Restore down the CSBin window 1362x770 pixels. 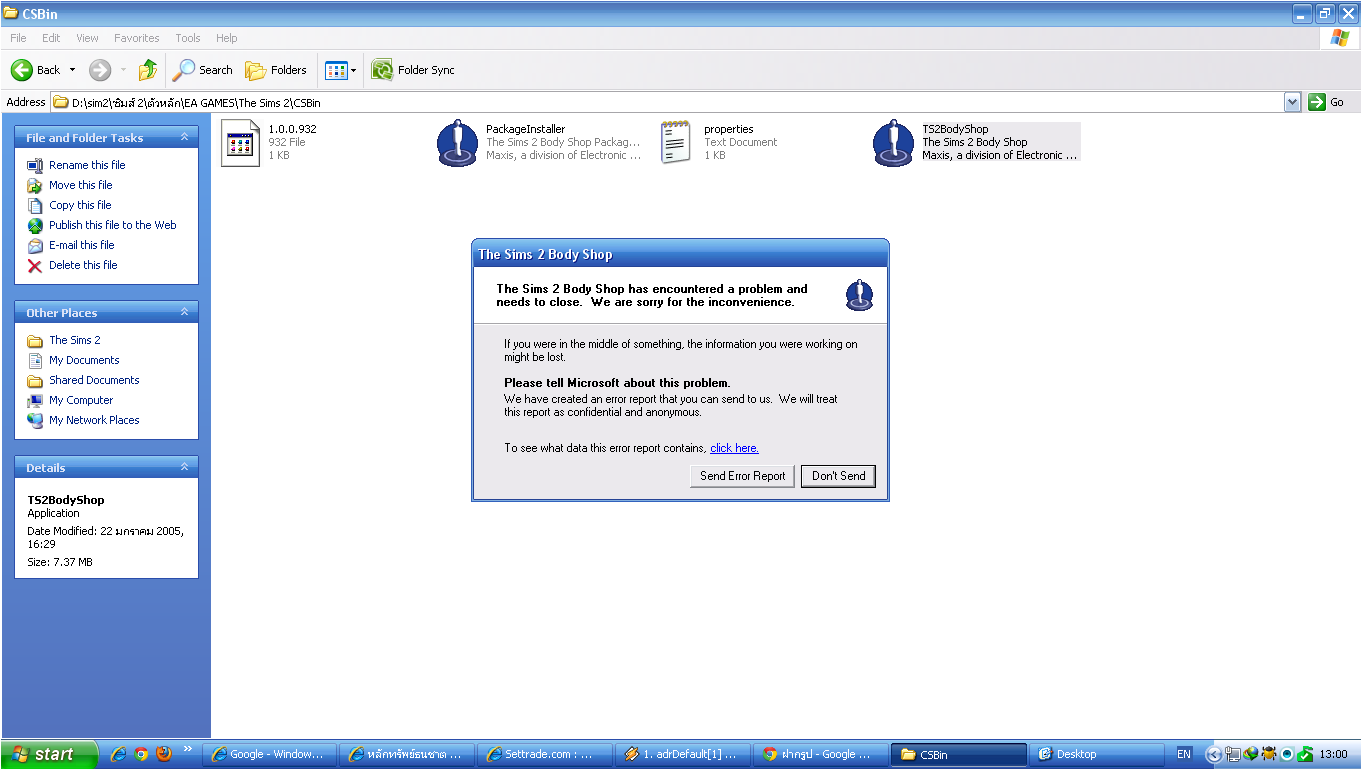(1325, 14)
